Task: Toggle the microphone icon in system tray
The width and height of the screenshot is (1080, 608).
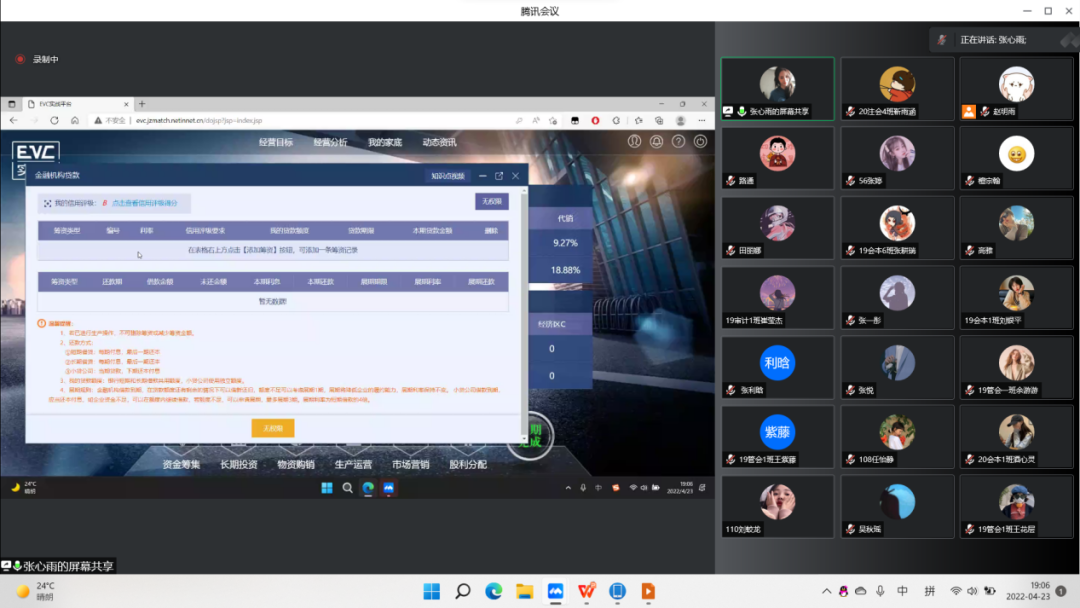Action: [x=881, y=591]
